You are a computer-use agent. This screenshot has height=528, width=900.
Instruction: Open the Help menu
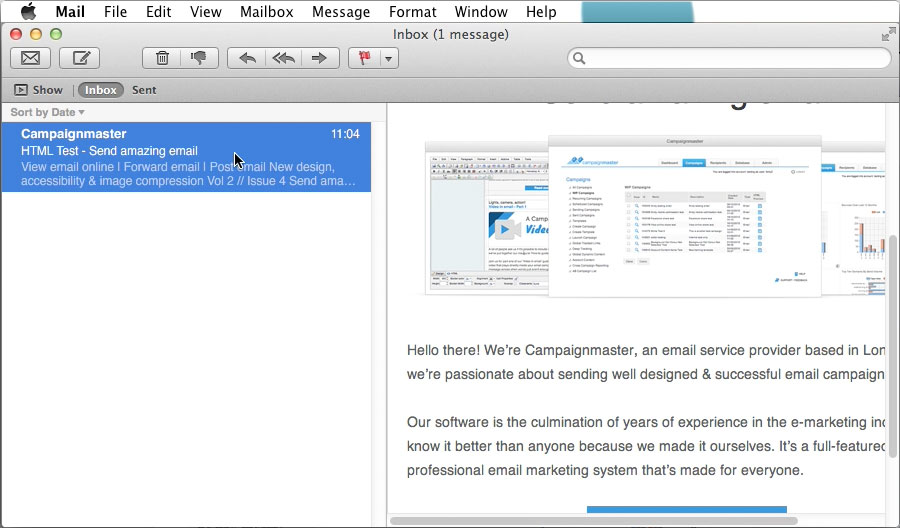point(541,11)
